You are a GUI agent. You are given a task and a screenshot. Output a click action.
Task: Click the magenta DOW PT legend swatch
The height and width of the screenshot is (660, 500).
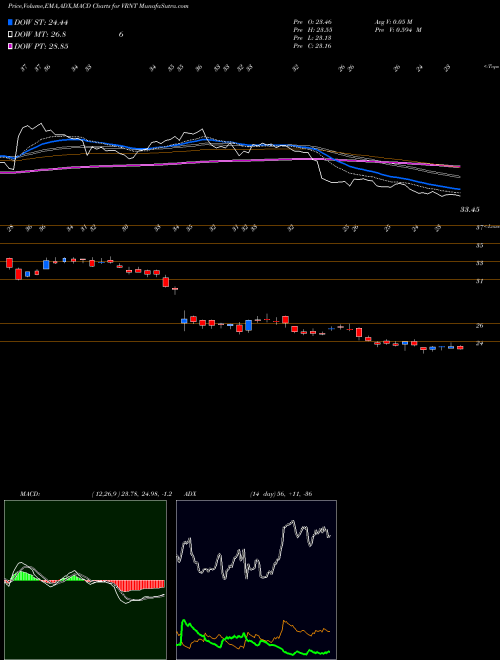pyautogui.click(x=10, y=46)
